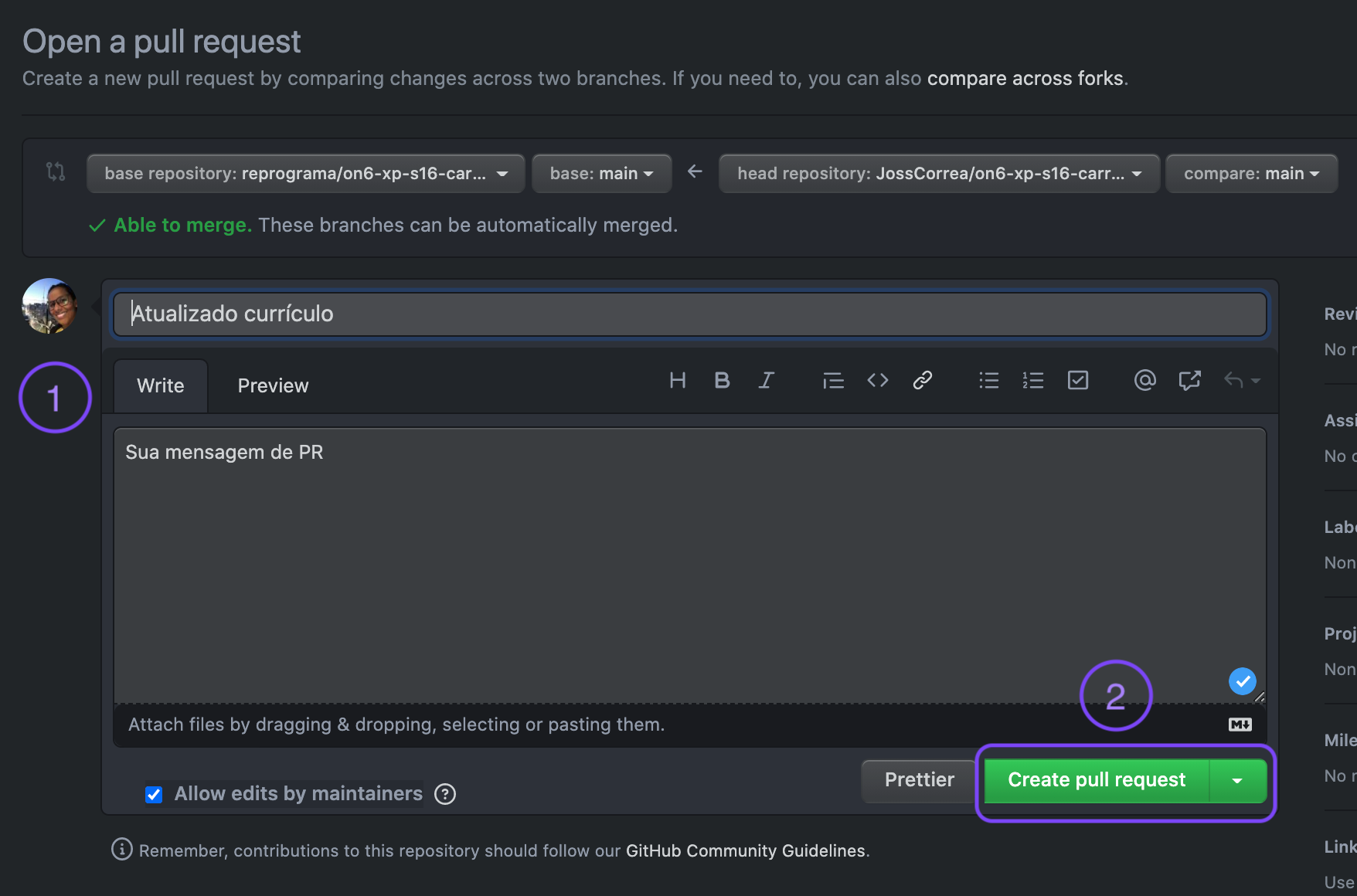Open the compare: main branch dropdown
This screenshot has width=1357, height=896.
(1251, 174)
